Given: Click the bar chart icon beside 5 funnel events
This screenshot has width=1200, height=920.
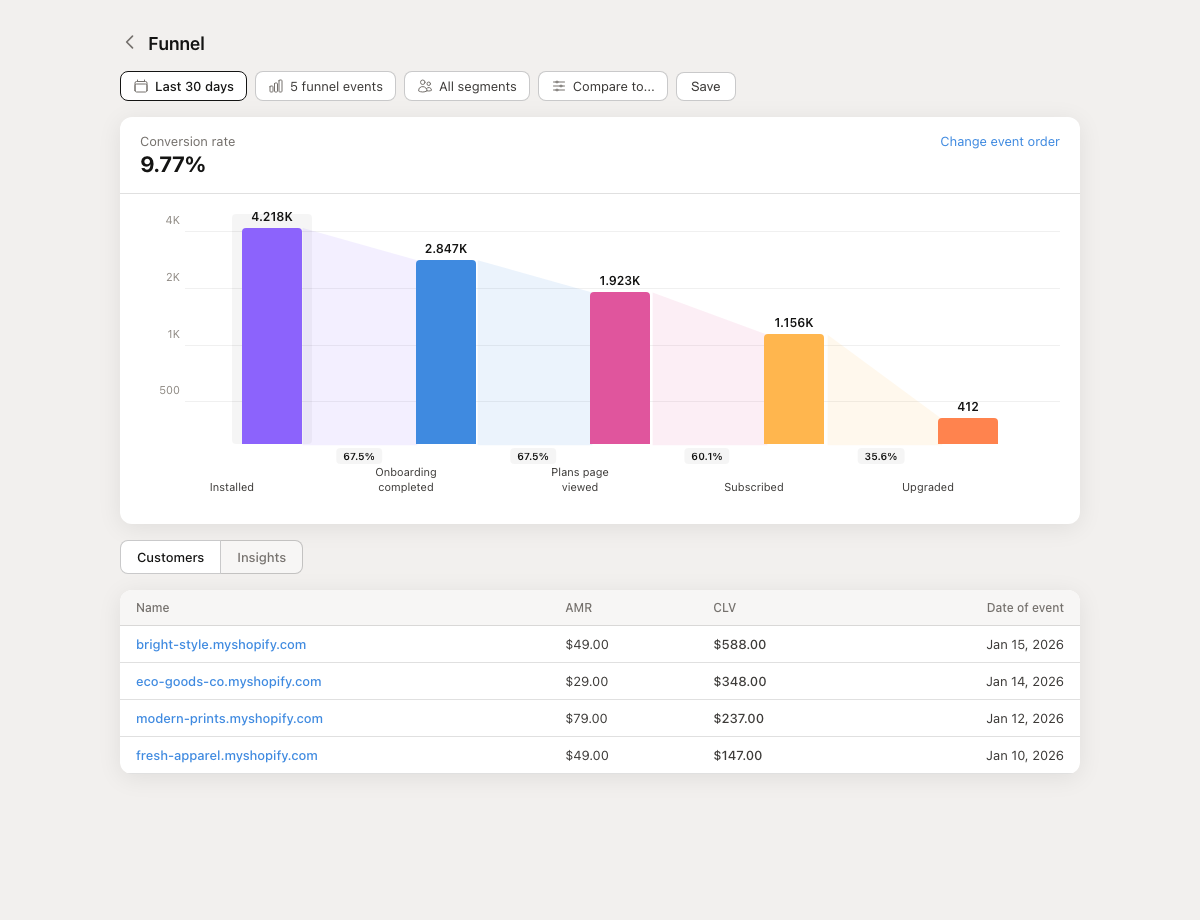Looking at the screenshot, I should (x=275, y=86).
